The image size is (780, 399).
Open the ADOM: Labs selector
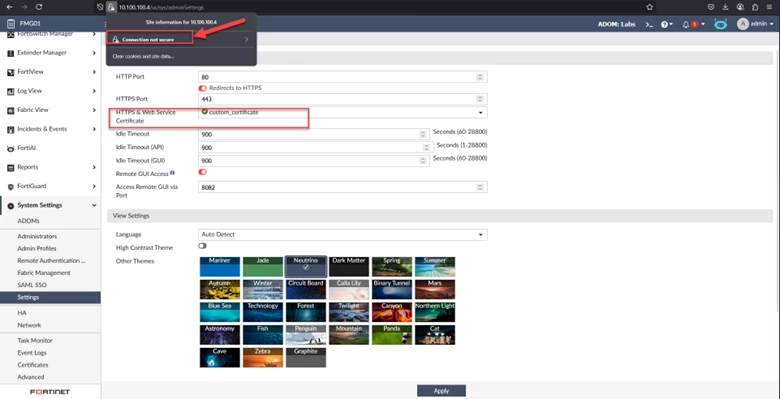(x=616, y=24)
